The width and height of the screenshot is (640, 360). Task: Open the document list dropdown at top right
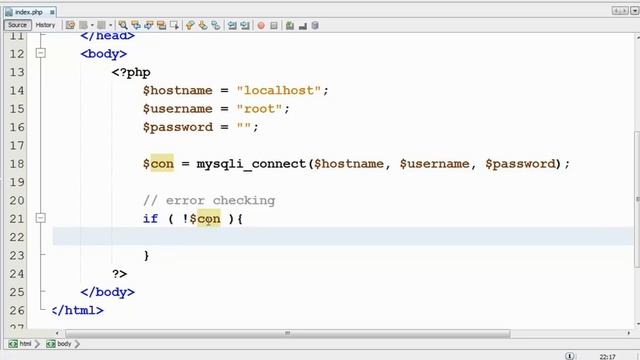[x=635, y=11]
